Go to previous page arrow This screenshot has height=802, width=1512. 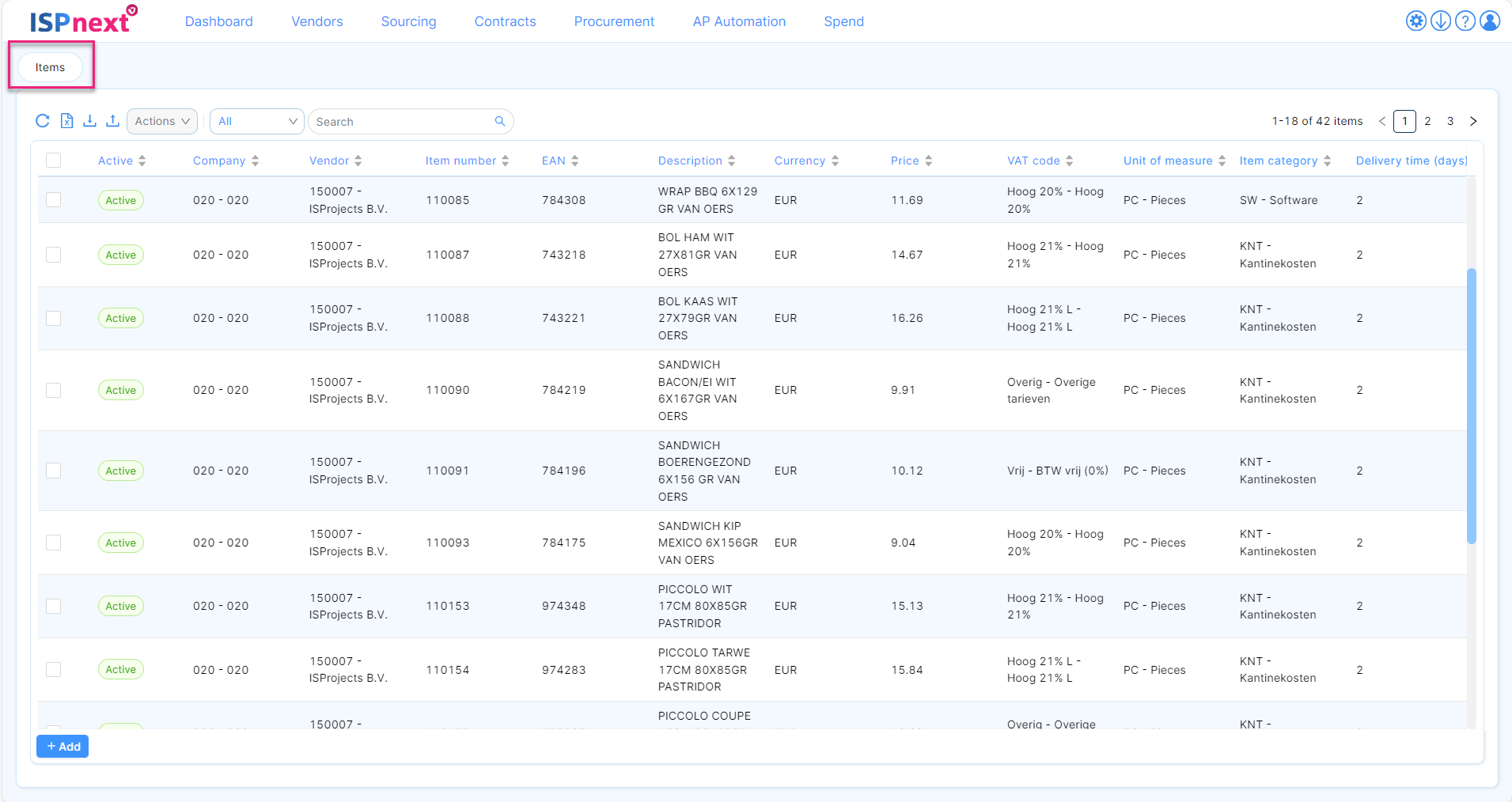tap(1381, 121)
